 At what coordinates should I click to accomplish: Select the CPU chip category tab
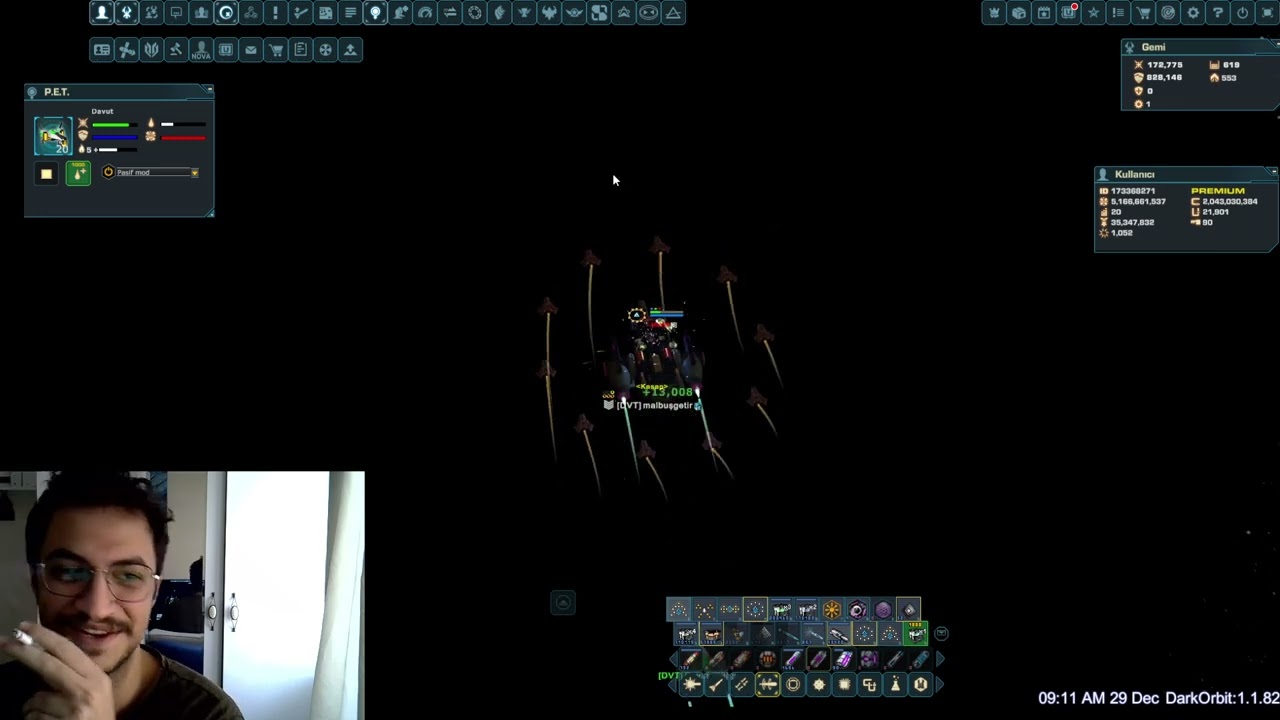[845, 684]
